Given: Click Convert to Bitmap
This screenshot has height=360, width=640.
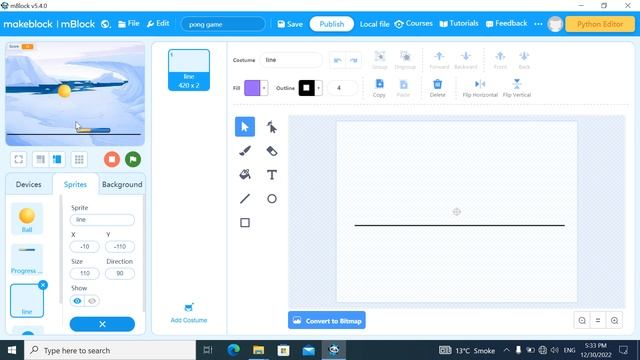Looking at the screenshot, I should [x=327, y=321].
